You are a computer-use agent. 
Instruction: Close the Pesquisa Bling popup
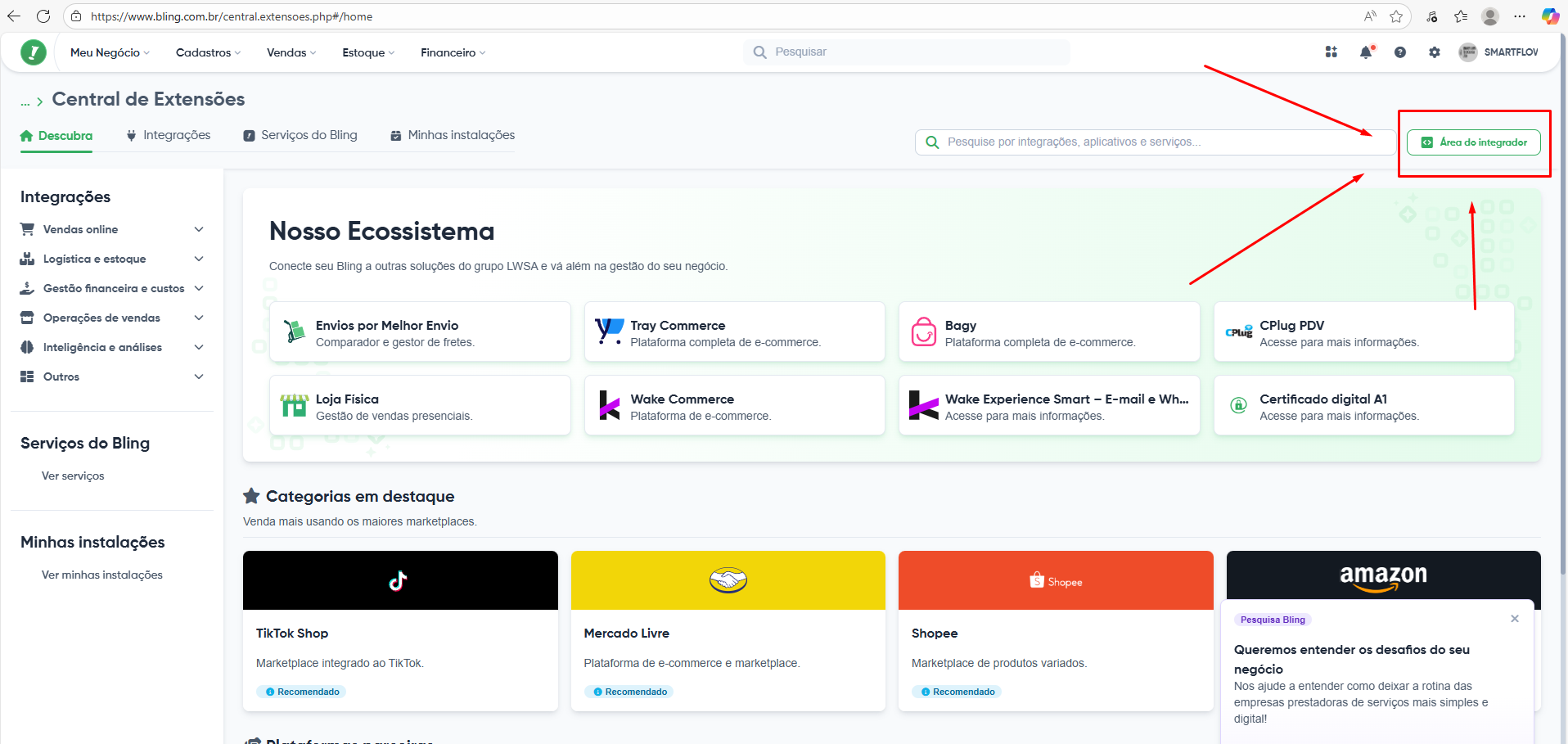pos(1515,619)
